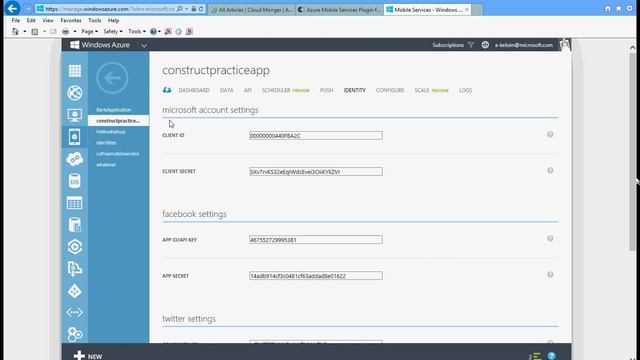Open the Page dropdown in command bar

point(89,31)
